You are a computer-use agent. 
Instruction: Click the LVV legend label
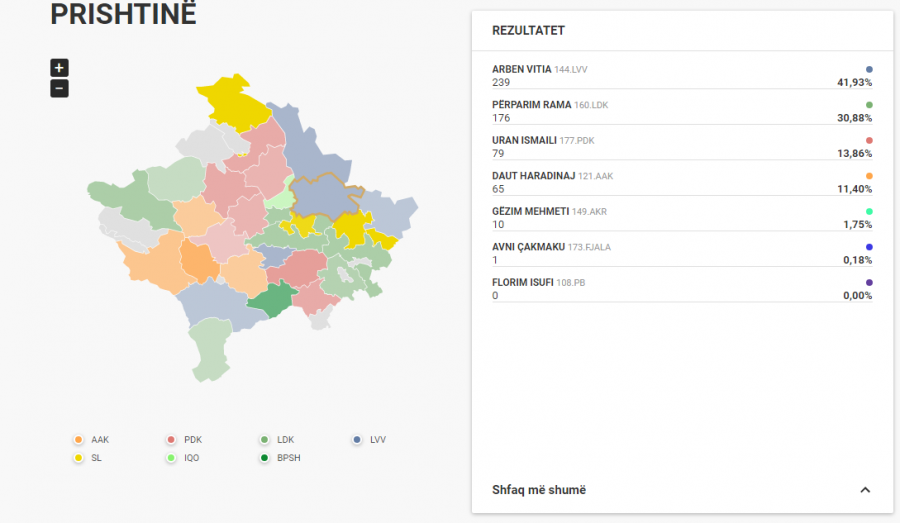point(378,440)
